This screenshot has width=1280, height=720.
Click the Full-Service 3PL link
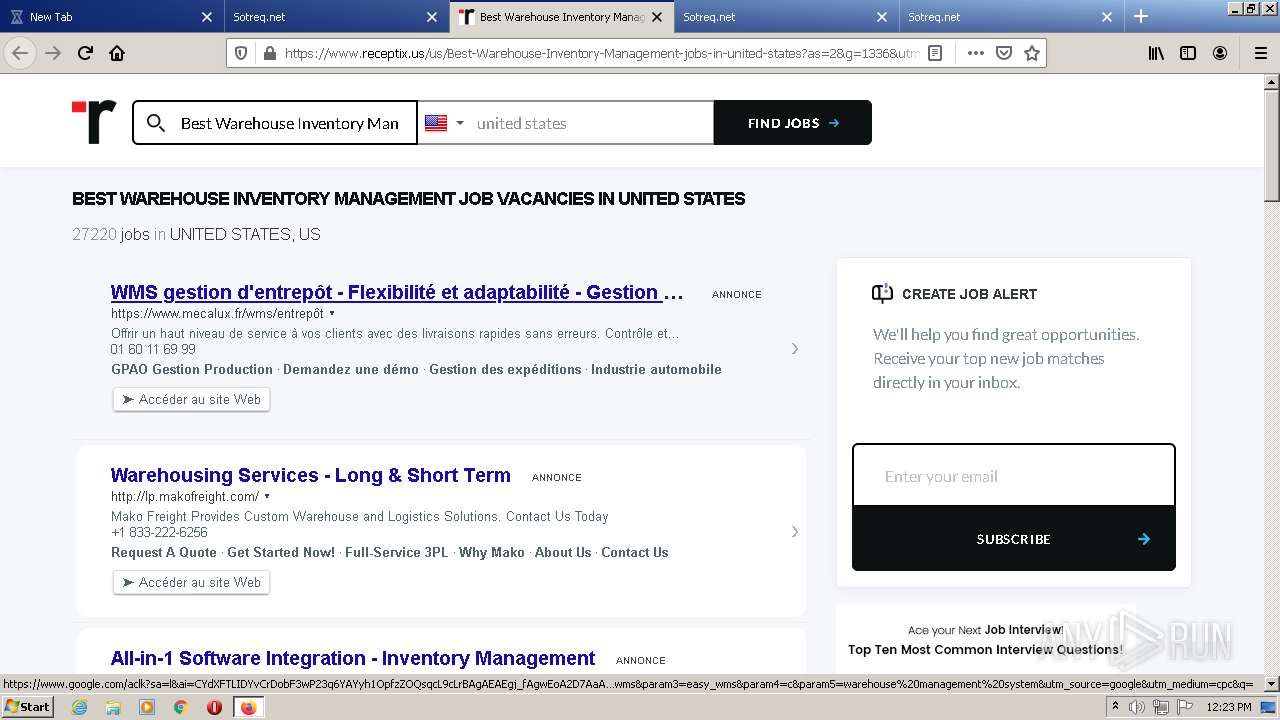[397, 552]
